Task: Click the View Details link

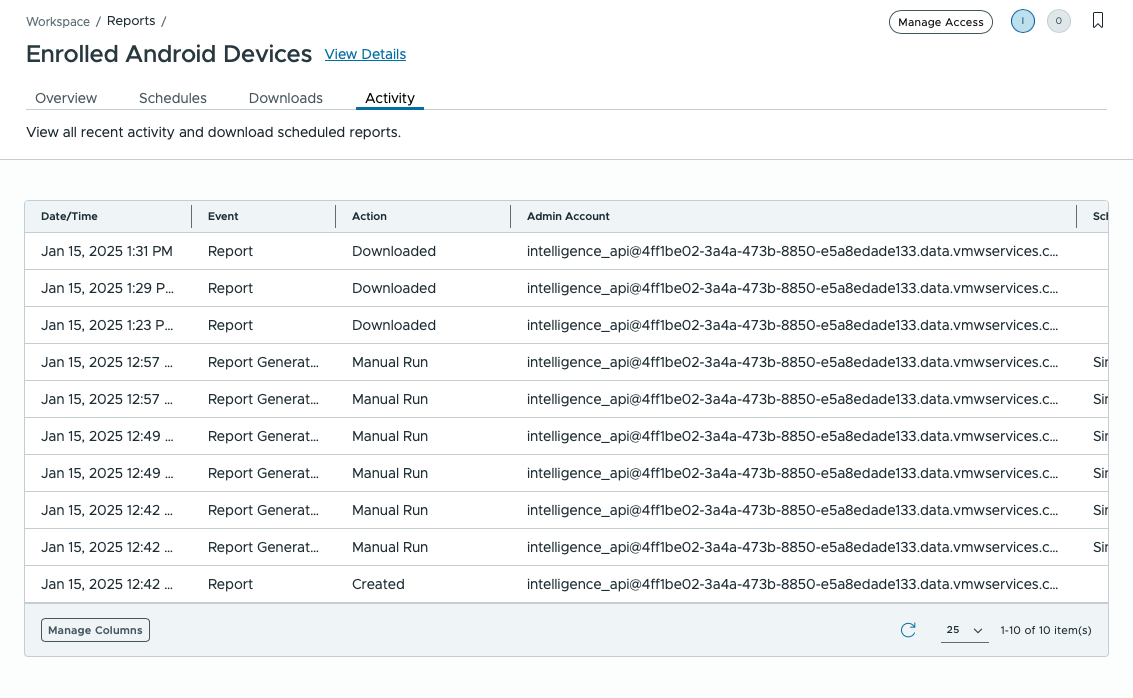Action: click(365, 54)
